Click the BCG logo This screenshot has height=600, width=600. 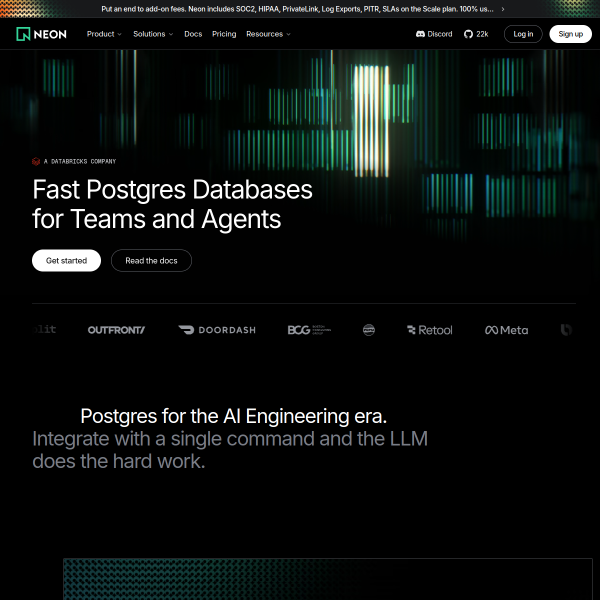click(309, 330)
